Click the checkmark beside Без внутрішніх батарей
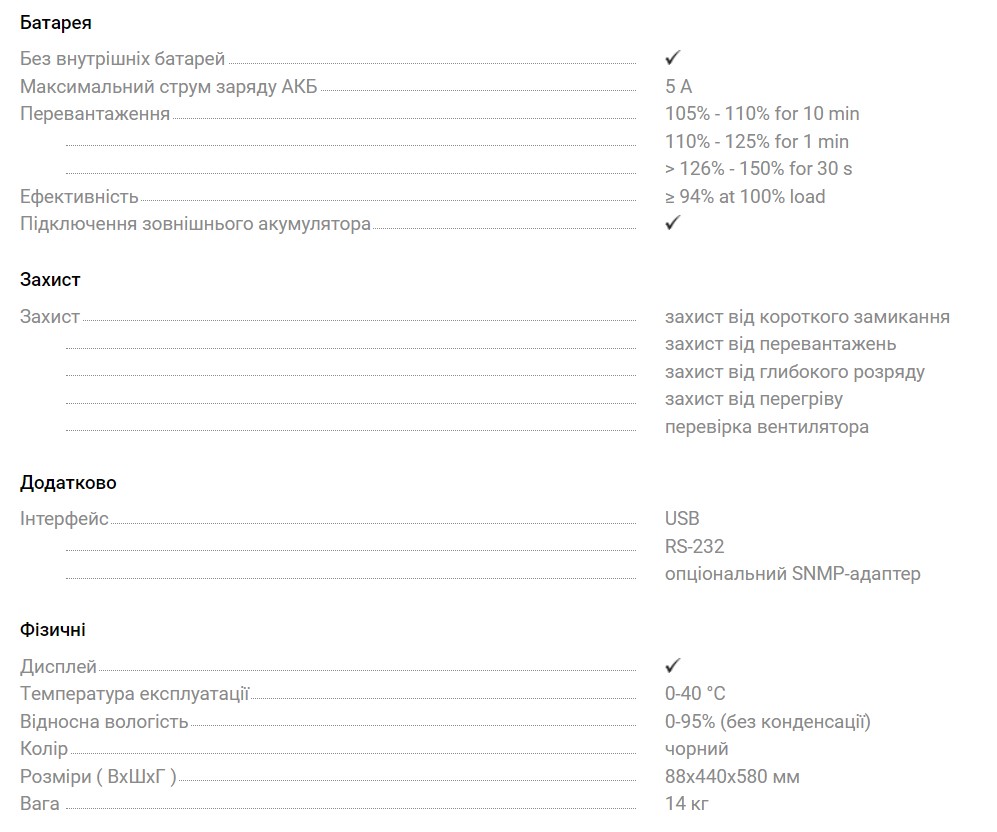This screenshot has width=997, height=832. (x=672, y=58)
